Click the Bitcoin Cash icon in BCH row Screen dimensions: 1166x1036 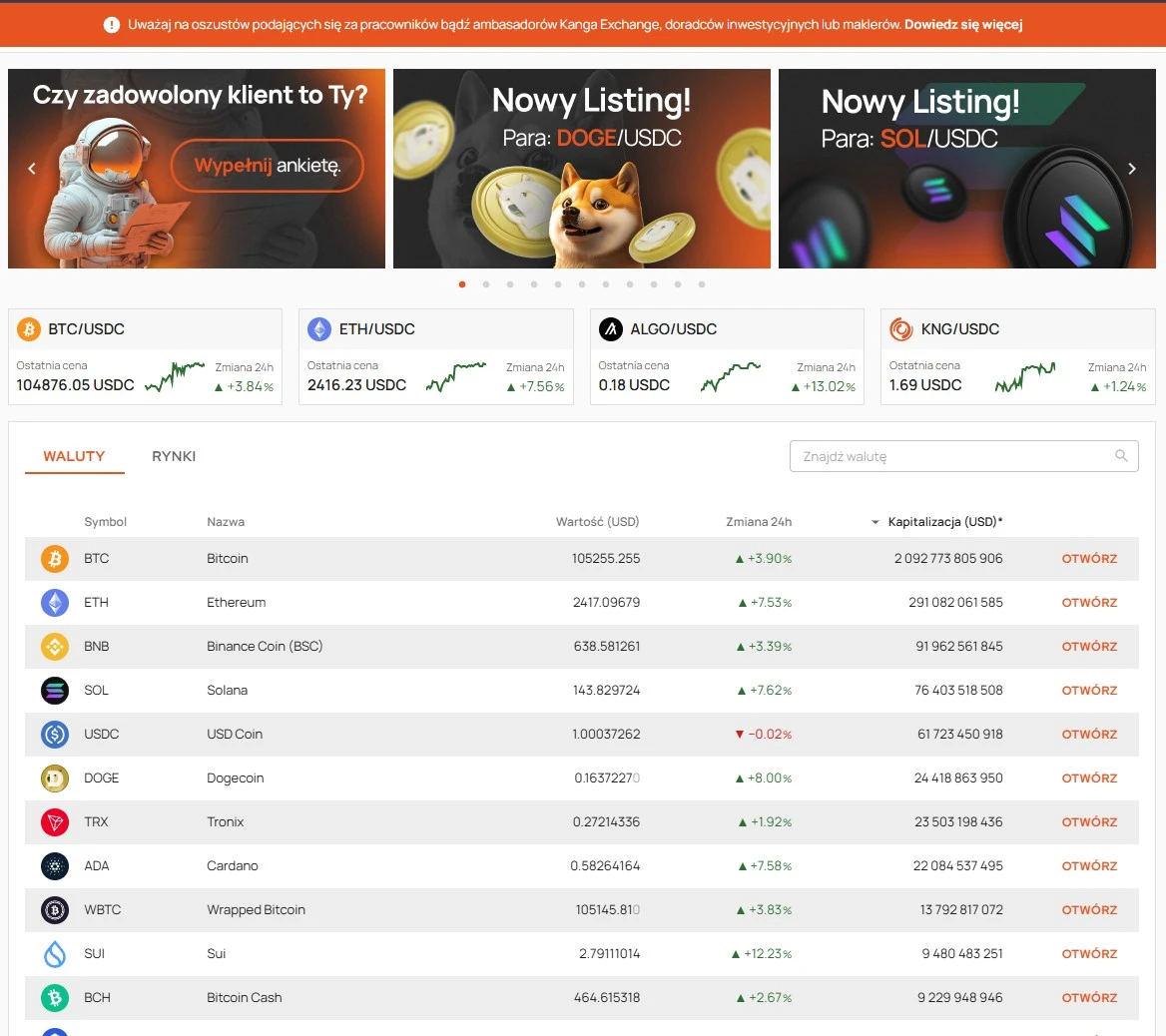[x=54, y=997]
